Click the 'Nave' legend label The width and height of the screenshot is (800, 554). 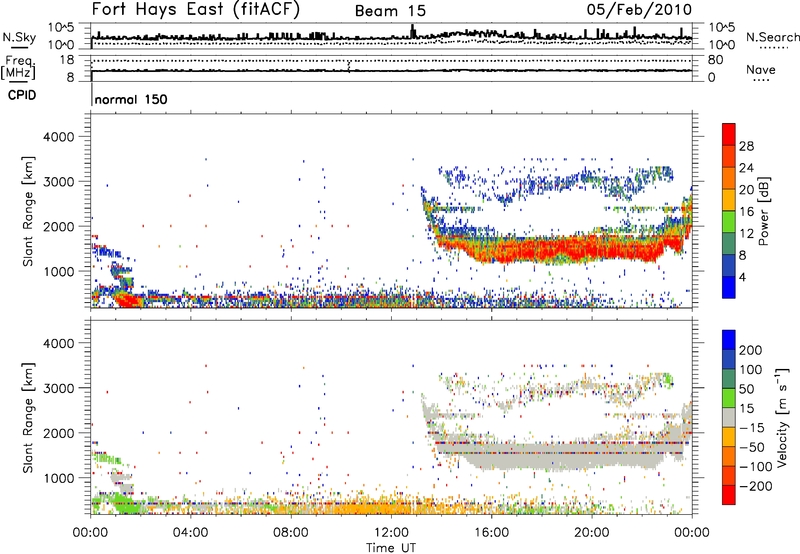(761, 70)
